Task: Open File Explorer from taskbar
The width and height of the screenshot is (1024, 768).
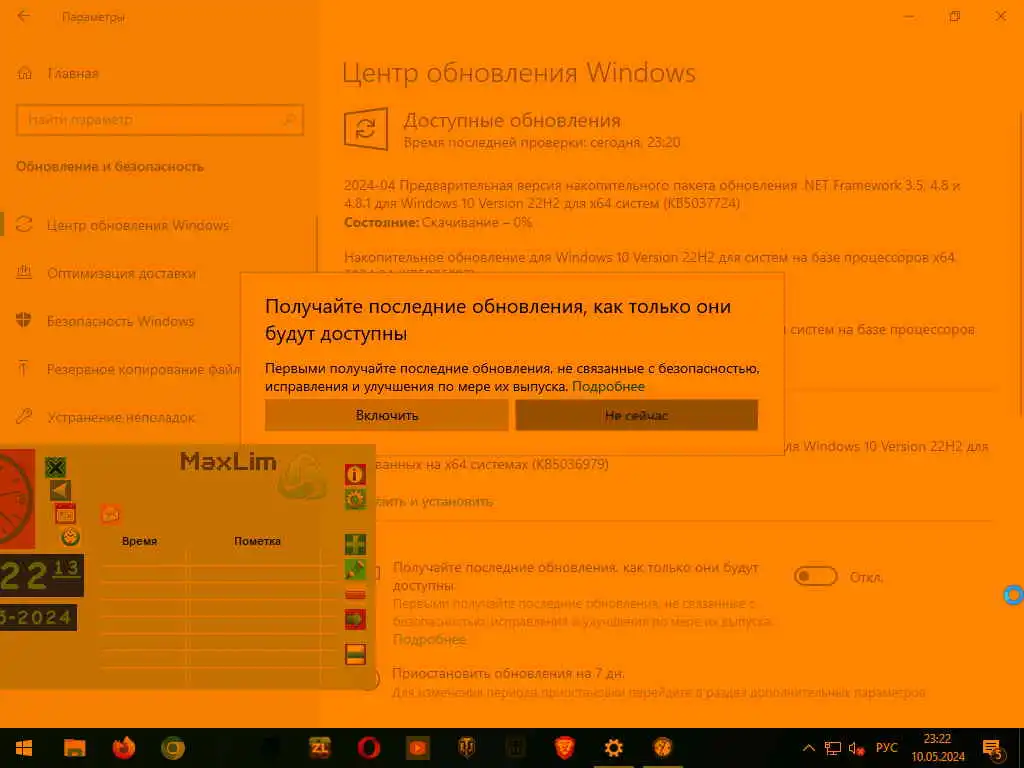Action: (74, 748)
